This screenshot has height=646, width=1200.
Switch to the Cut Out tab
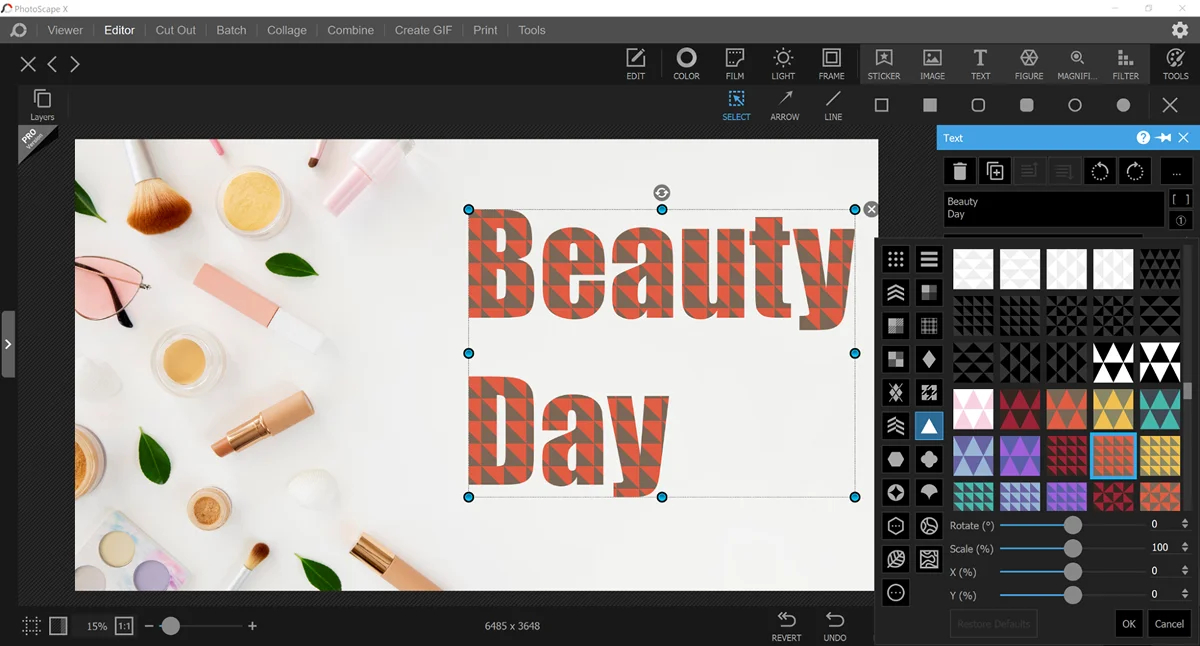click(x=176, y=30)
